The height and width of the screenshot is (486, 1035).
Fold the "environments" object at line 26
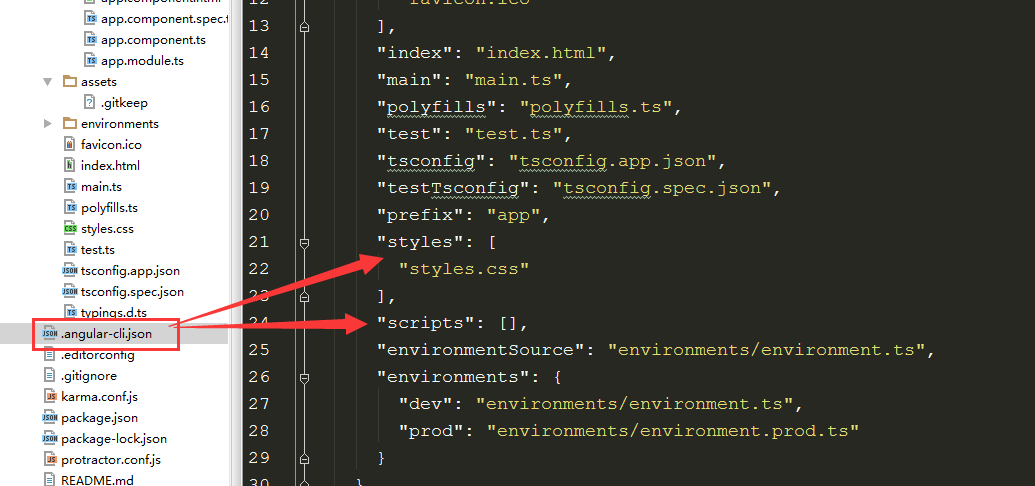coord(304,379)
